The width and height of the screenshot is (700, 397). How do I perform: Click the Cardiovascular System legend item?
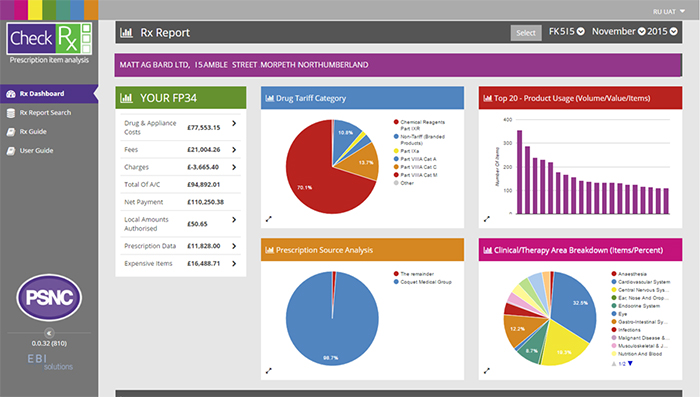click(641, 282)
